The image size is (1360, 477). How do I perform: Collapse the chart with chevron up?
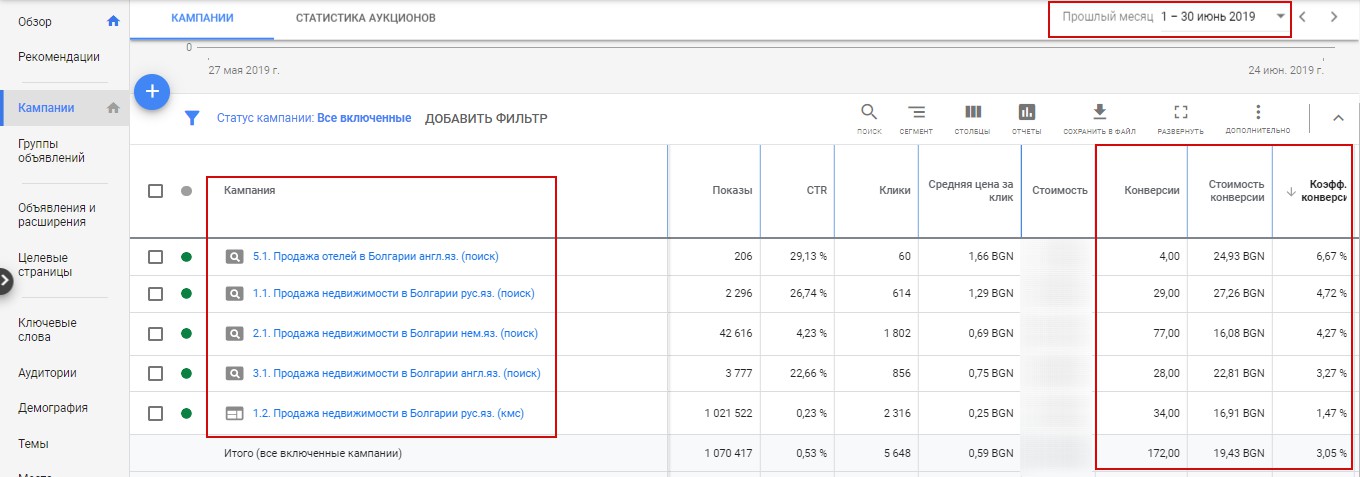(1339, 119)
